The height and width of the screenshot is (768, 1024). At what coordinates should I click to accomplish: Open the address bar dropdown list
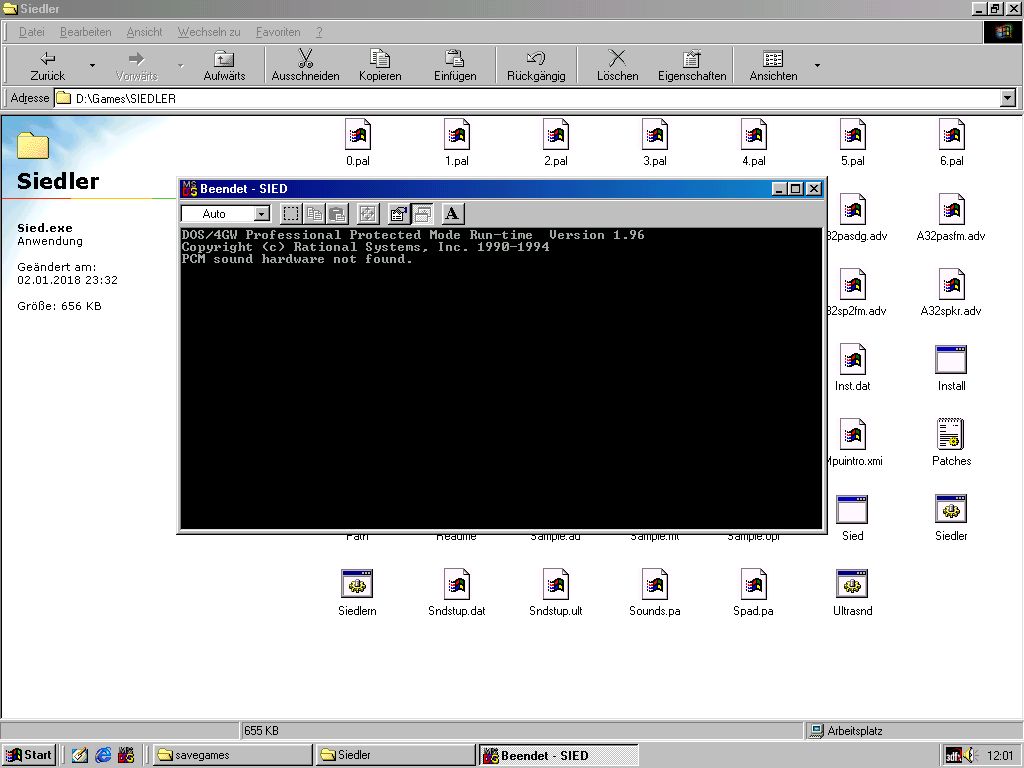(1008, 98)
